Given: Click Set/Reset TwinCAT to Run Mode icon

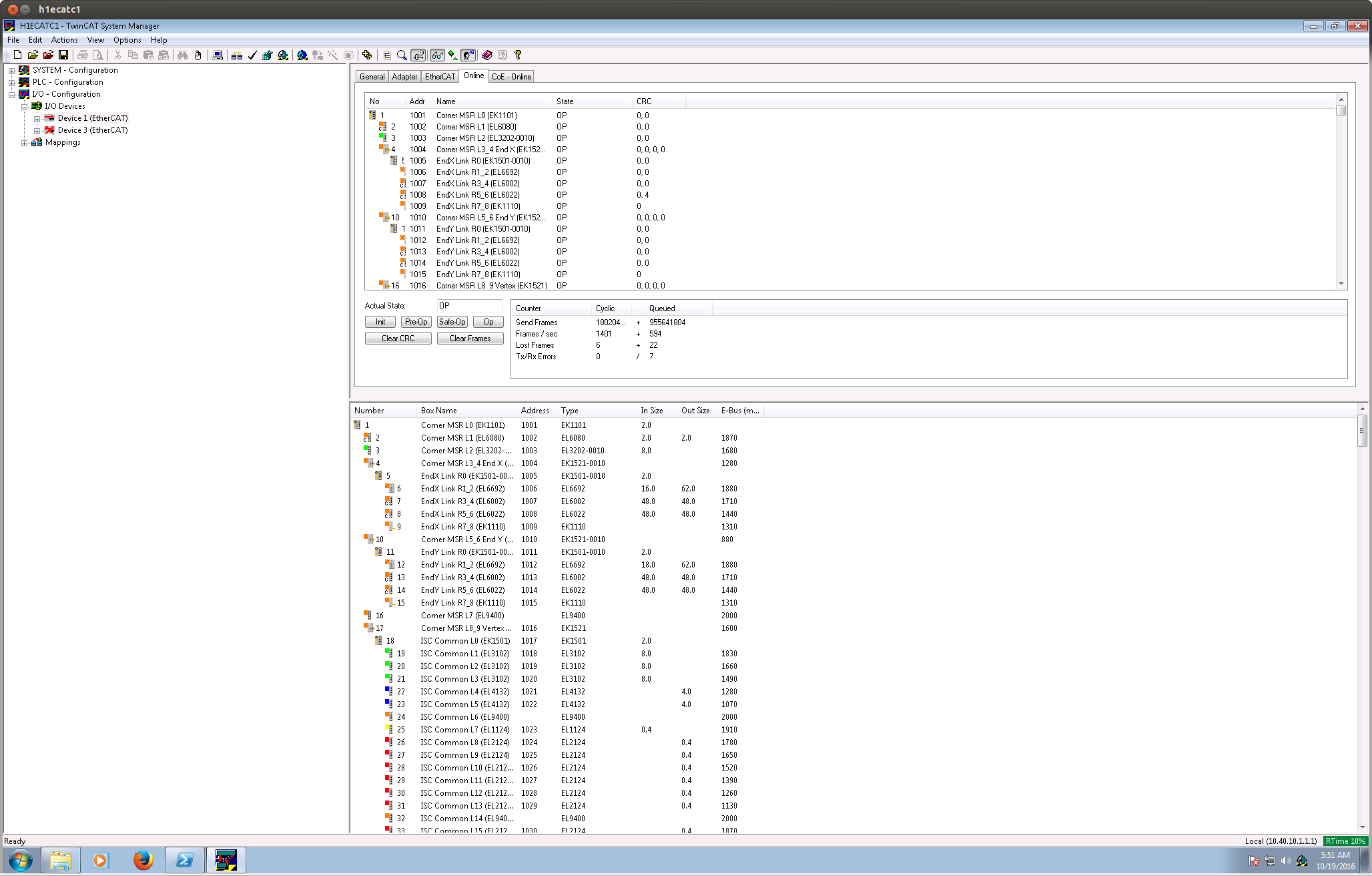Looking at the screenshot, I should [x=283, y=55].
